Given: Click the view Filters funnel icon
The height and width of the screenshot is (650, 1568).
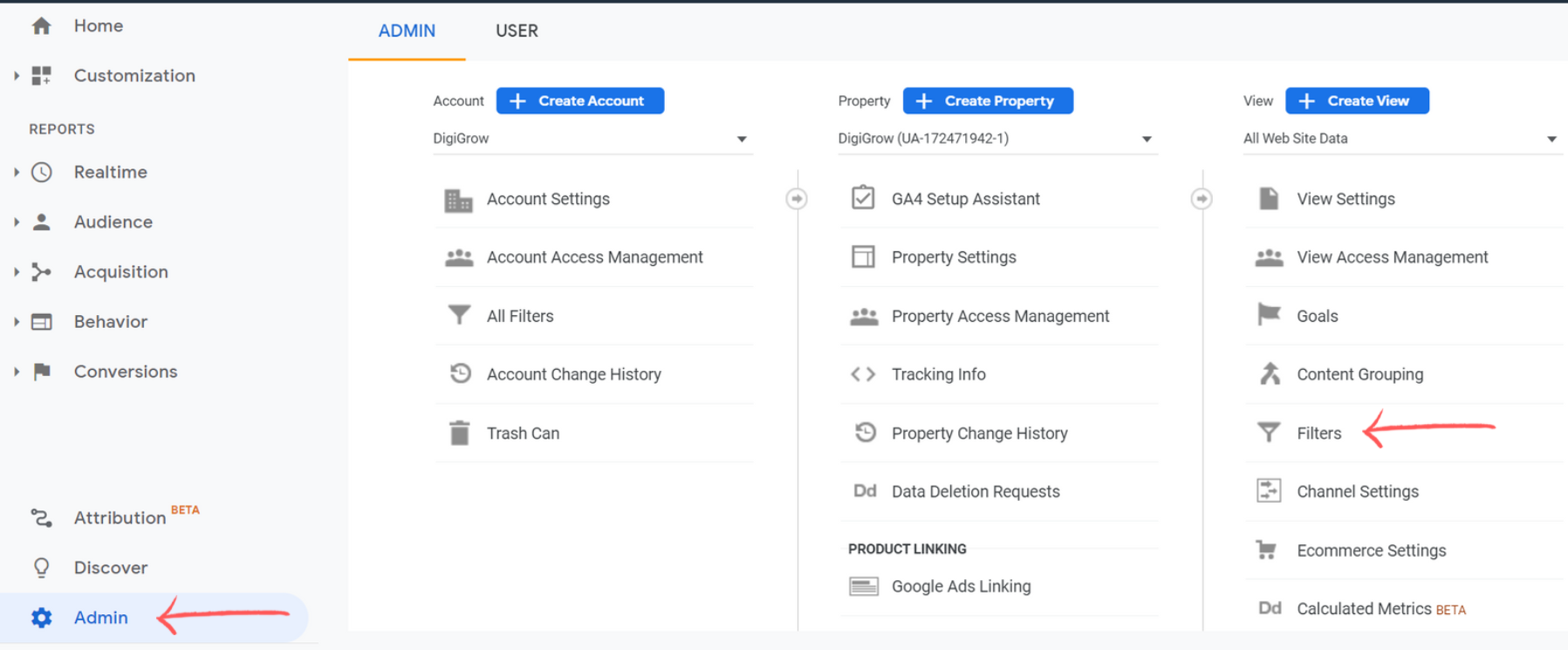Looking at the screenshot, I should [x=1269, y=432].
